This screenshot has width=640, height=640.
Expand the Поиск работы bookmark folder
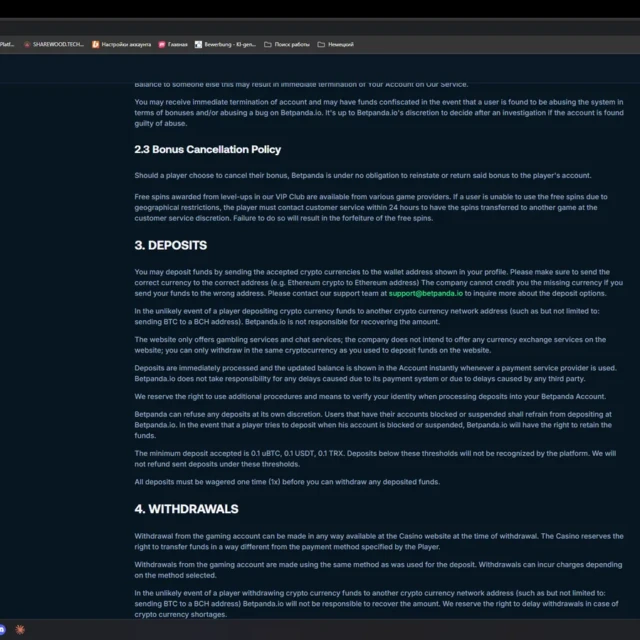[x=287, y=44]
